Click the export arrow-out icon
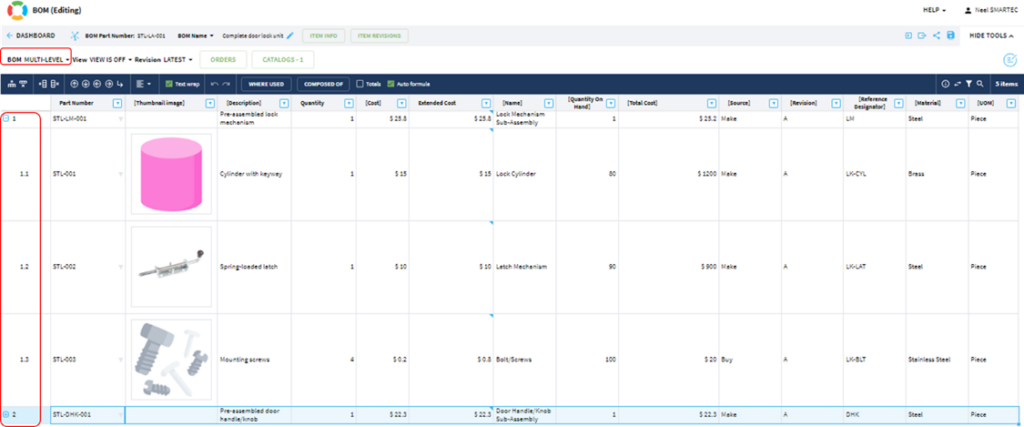 tap(922, 35)
